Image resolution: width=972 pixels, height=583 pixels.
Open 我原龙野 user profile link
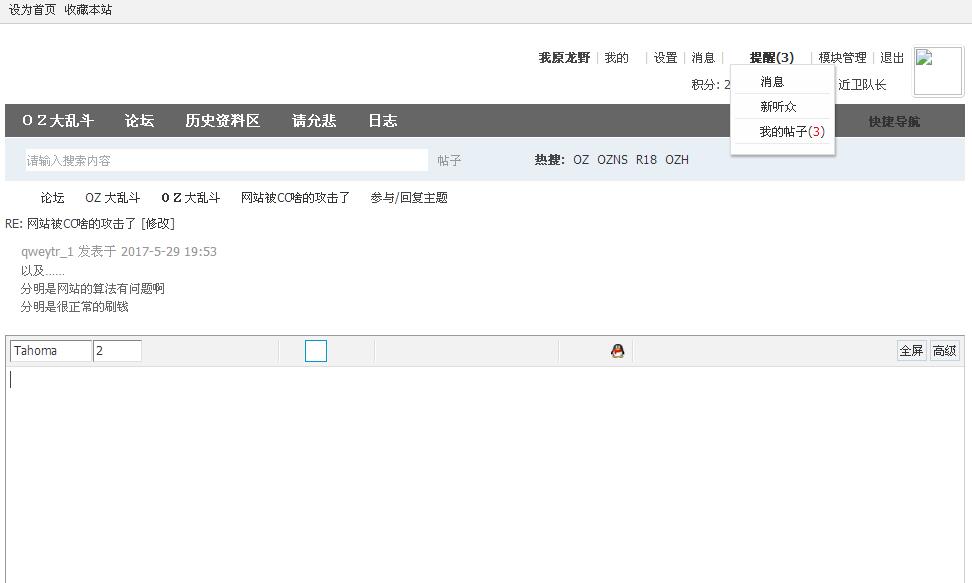tap(564, 58)
